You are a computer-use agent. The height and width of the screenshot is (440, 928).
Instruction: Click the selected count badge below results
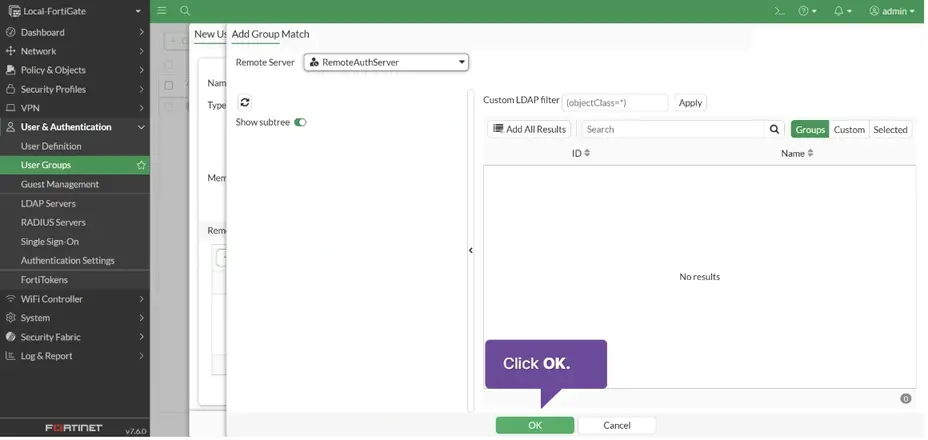click(906, 399)
